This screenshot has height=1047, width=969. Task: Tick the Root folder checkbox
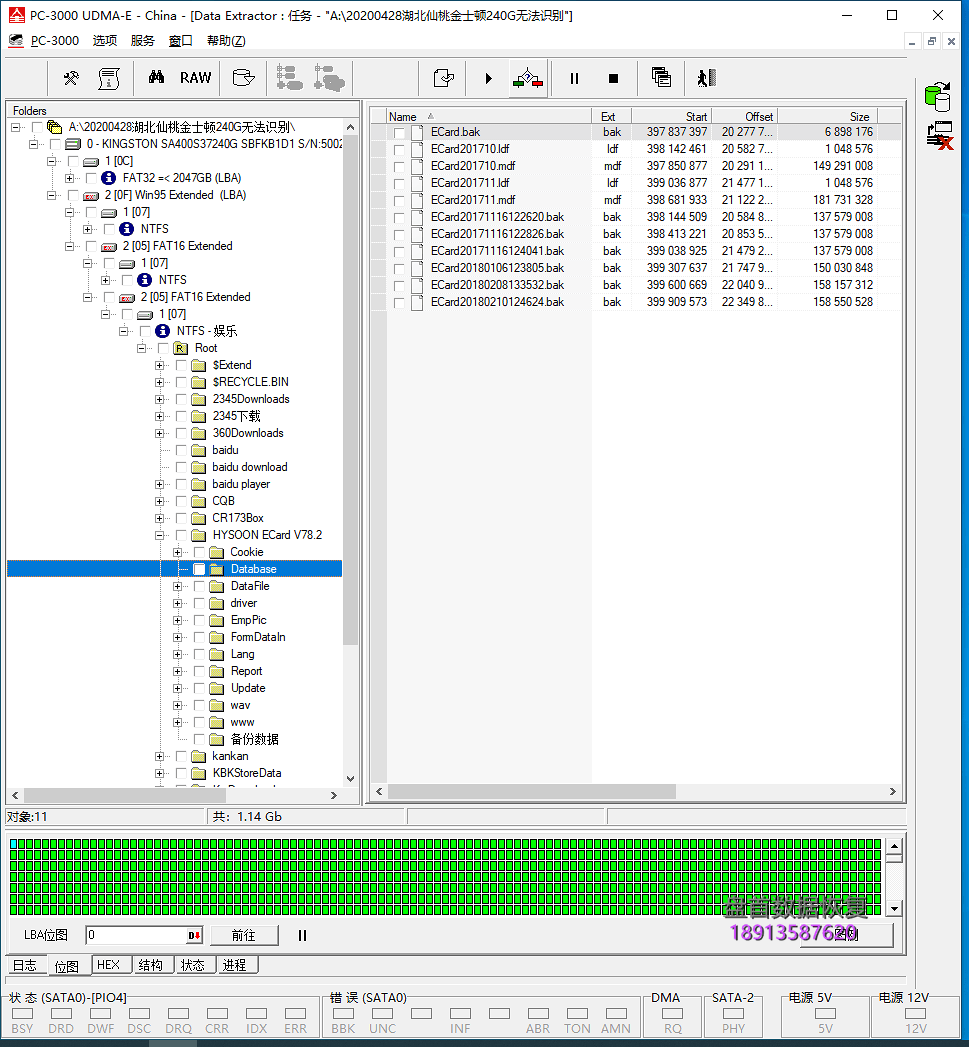coord(163,349)
